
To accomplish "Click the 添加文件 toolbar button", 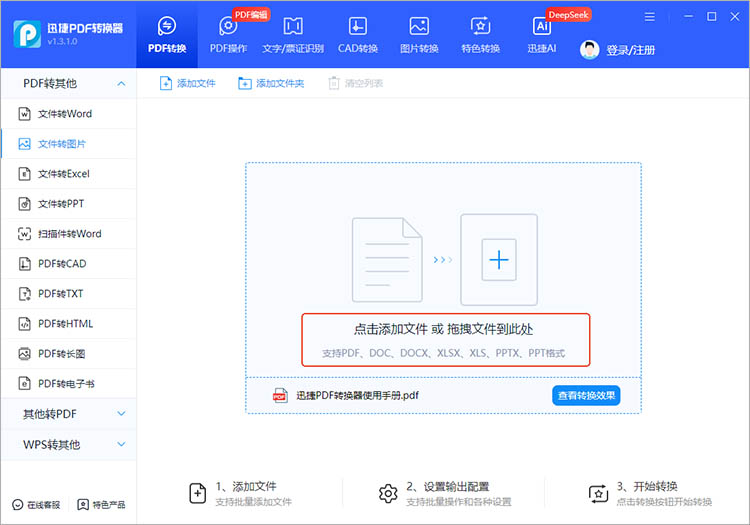I will pos(187,84).
